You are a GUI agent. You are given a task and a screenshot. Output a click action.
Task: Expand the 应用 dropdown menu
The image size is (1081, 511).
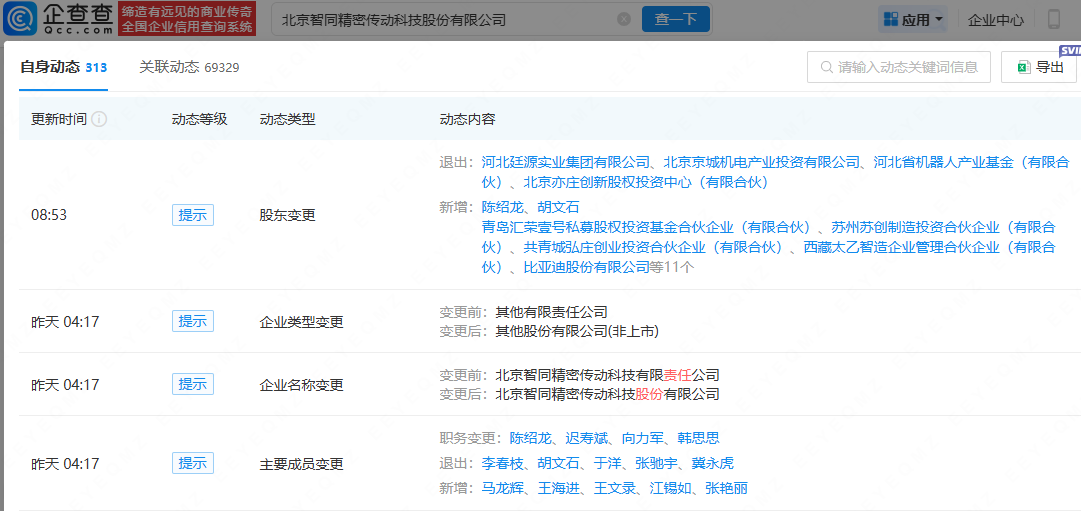(911, 19)
